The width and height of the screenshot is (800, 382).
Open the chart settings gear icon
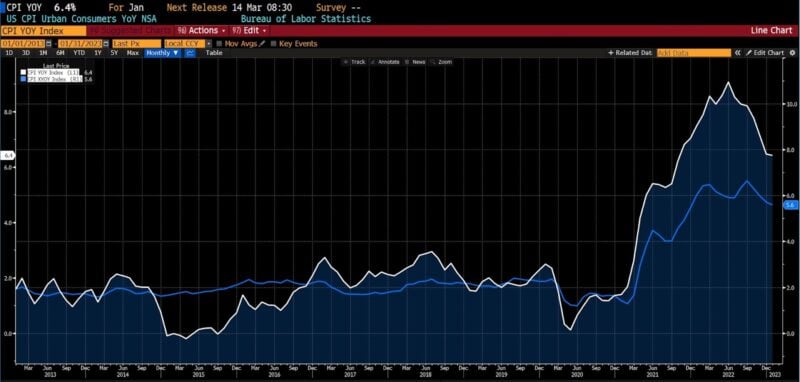pyautogui.click(x=792, y=53)
